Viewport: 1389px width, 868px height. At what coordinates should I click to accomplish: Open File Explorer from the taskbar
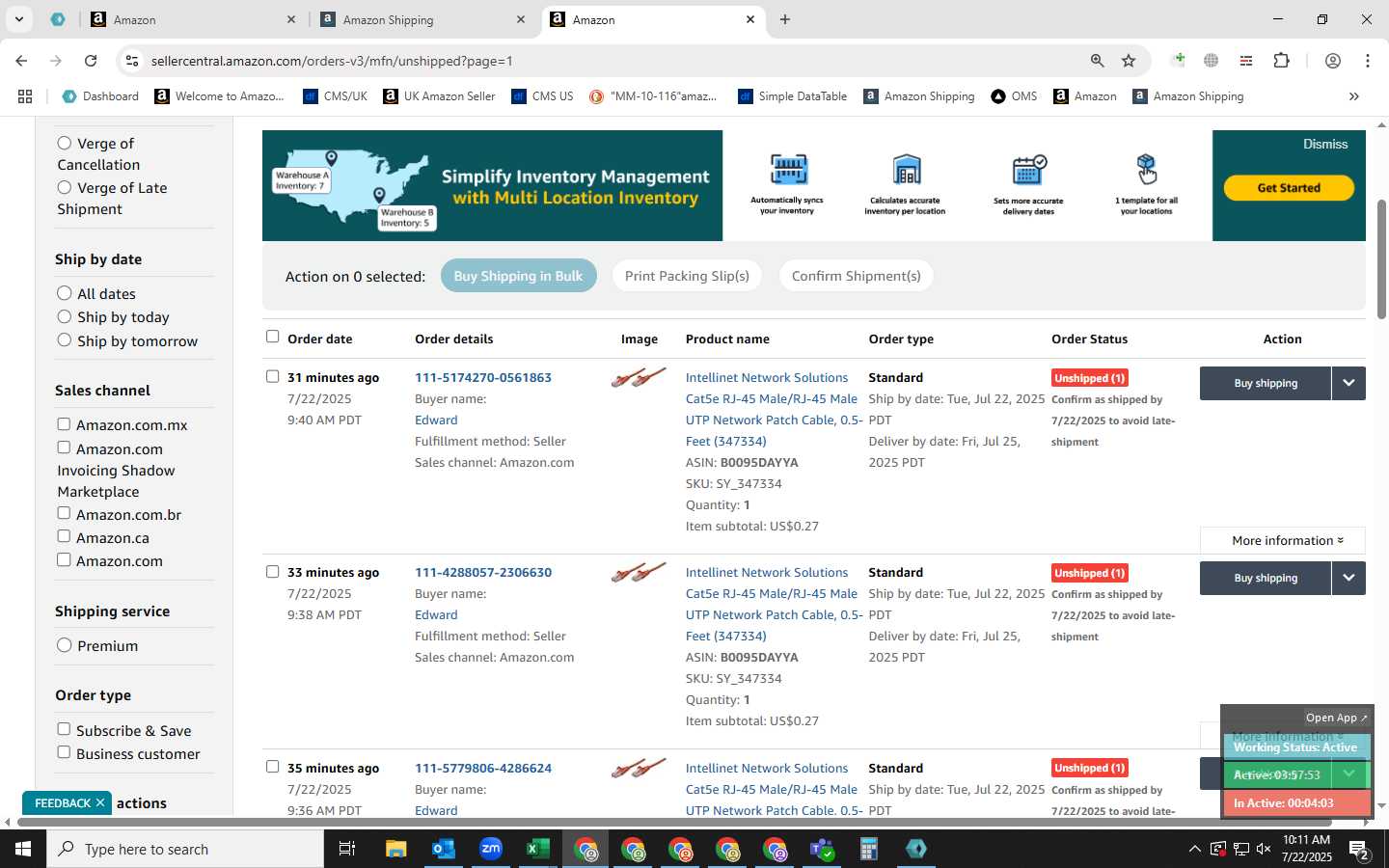click(396, 849)
